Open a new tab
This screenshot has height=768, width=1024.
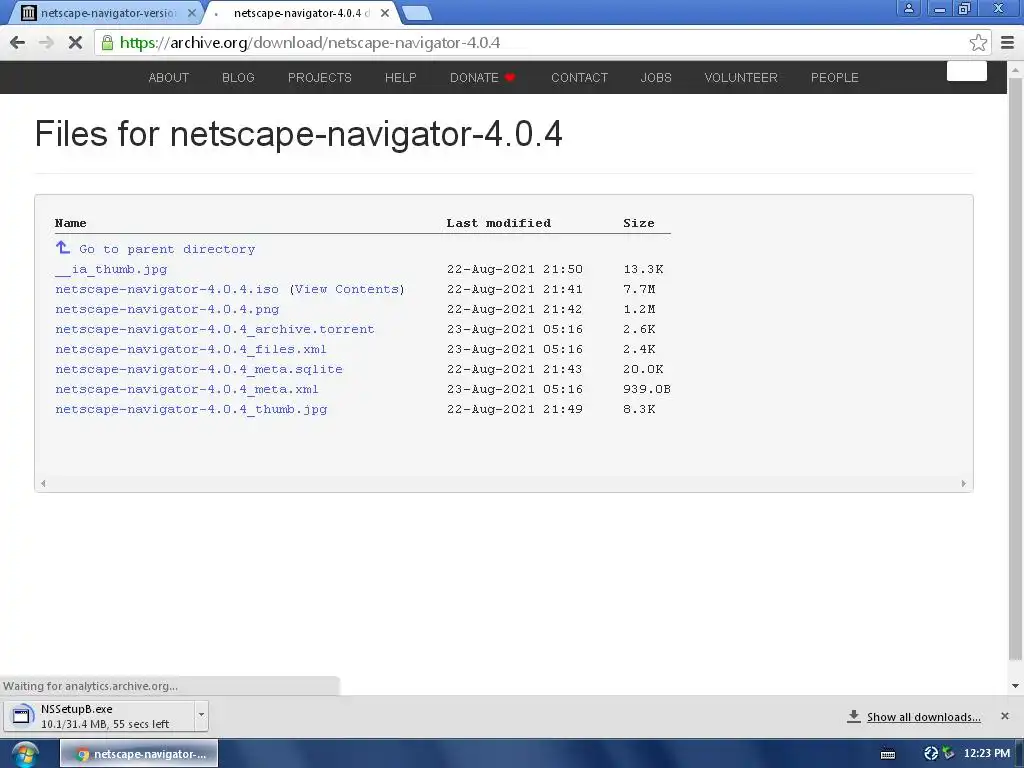[416, 13]
